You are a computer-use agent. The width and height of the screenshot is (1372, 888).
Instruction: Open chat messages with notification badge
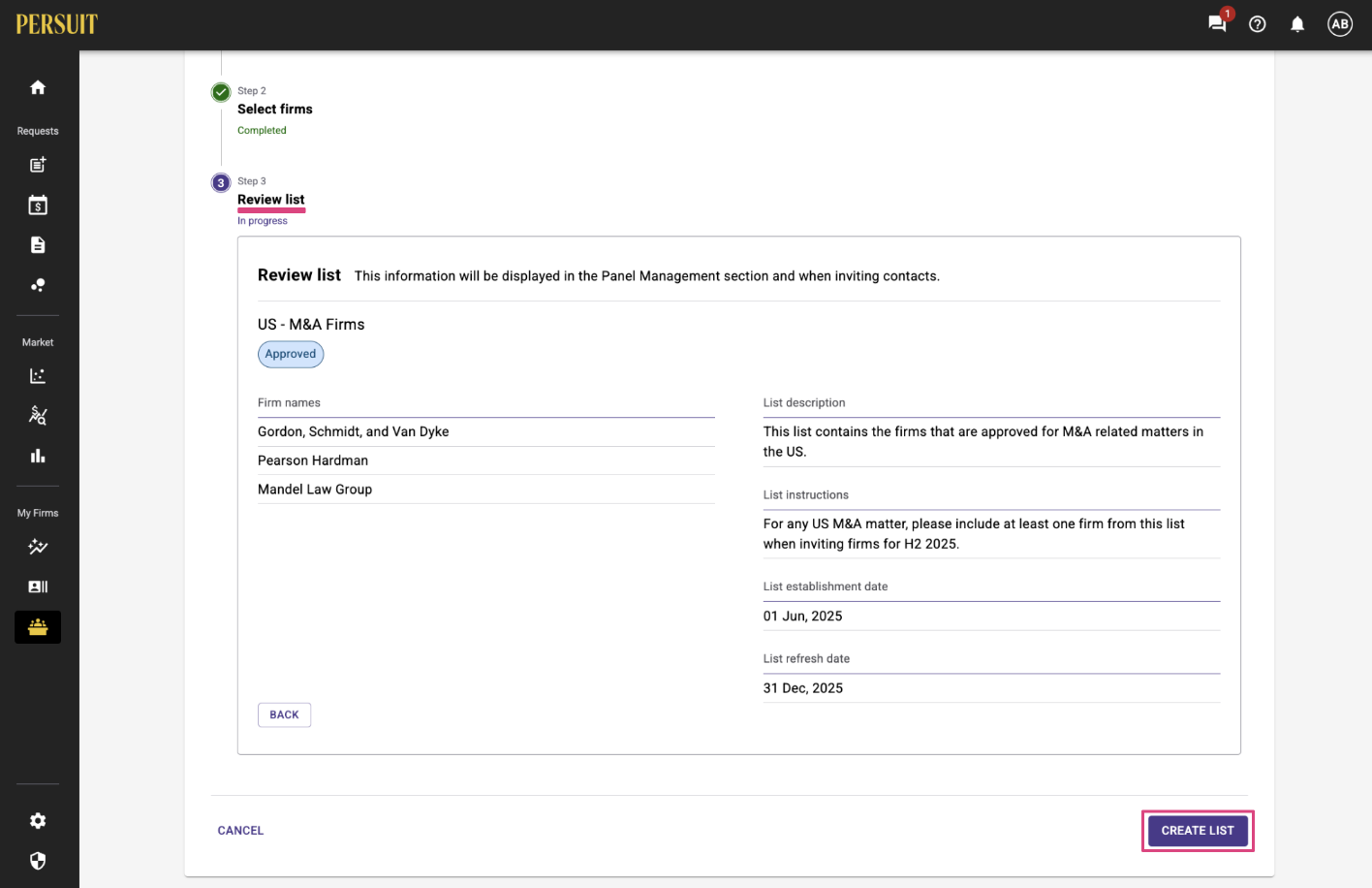[1219, 22]
